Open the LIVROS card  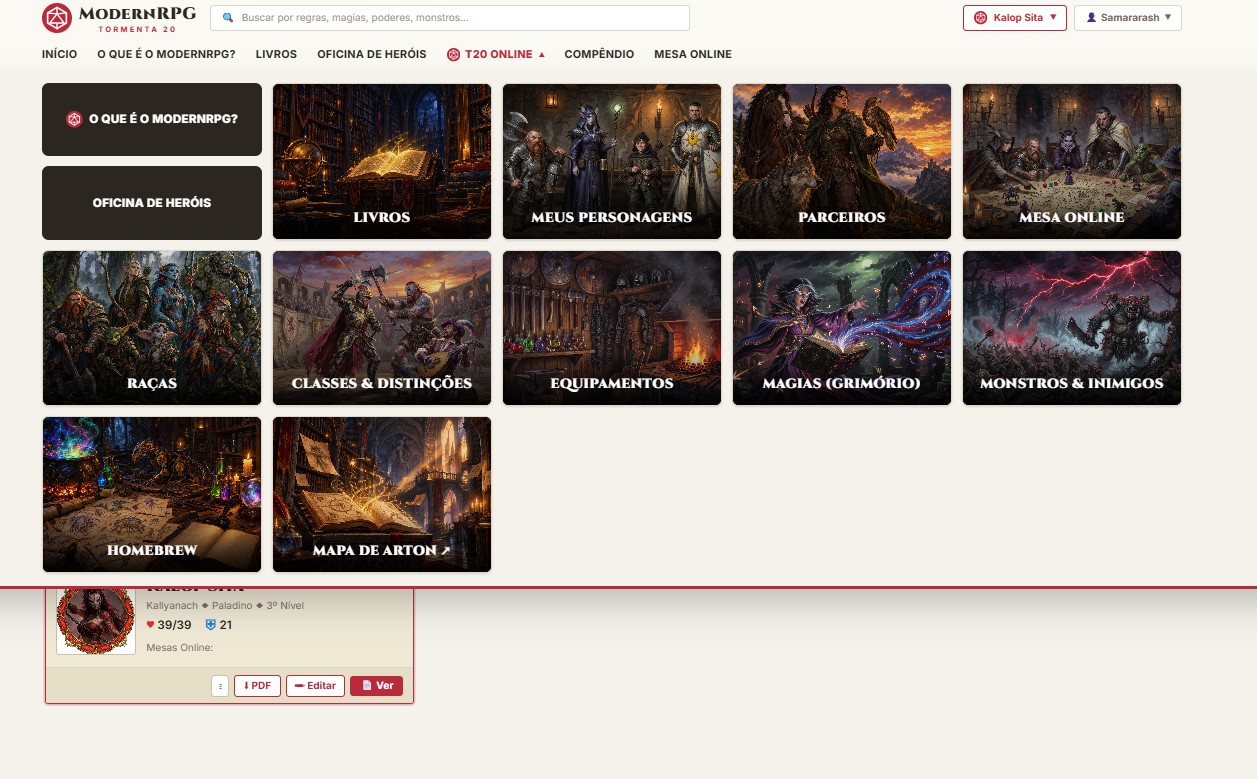pos(382,161)
